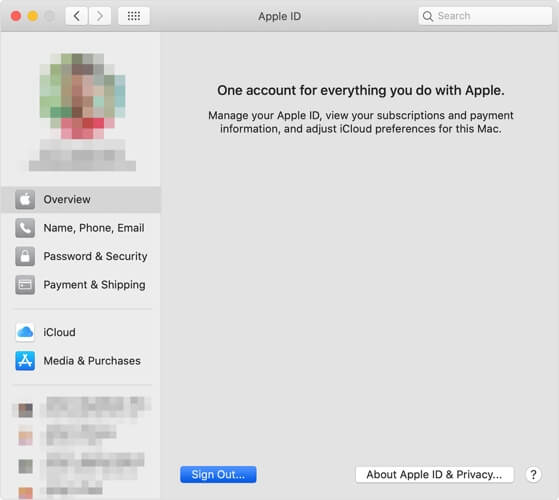
Task: Open Password & Security section
Action: [81, 256]
